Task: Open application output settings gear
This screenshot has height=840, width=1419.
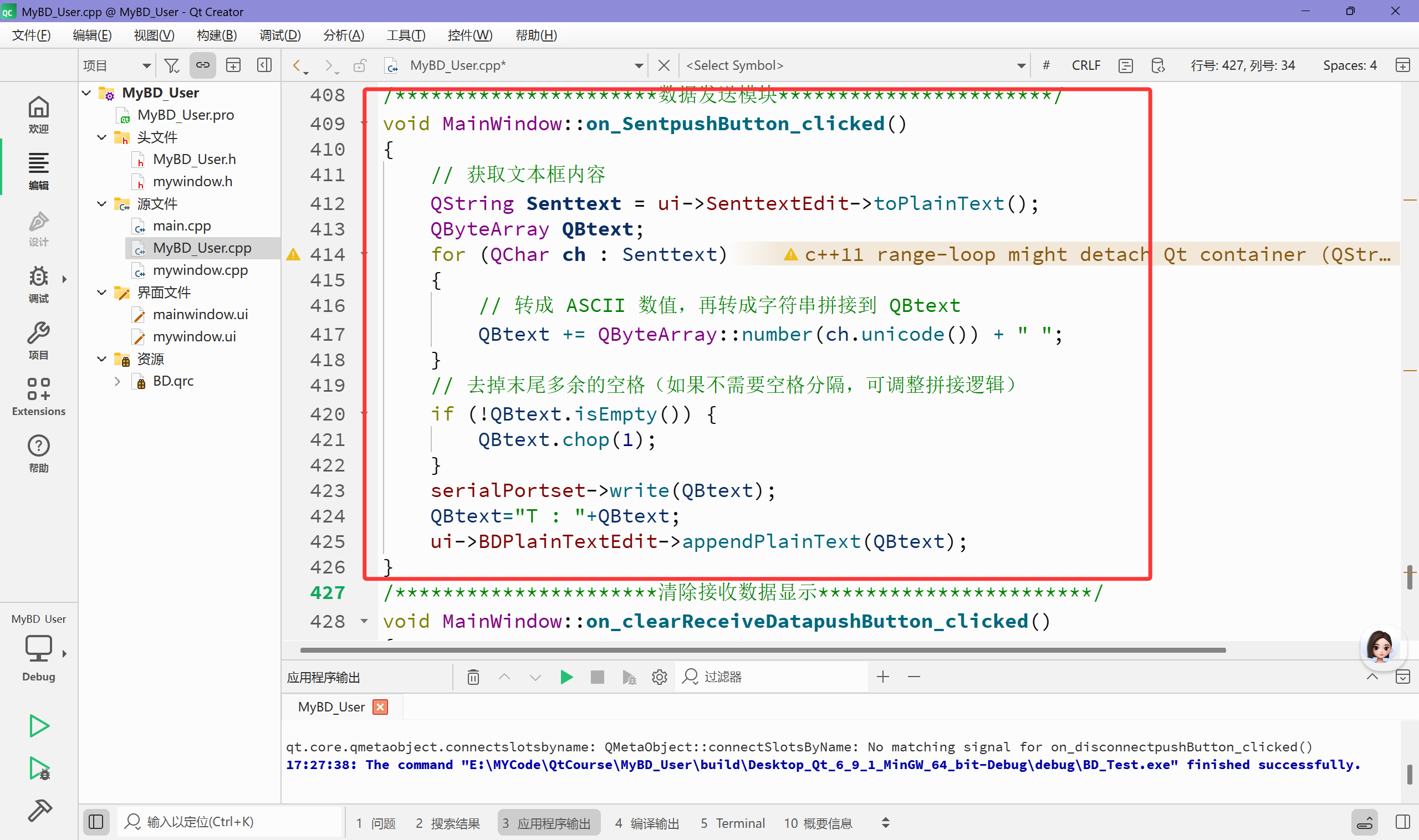Action: [x=659, y=677]
